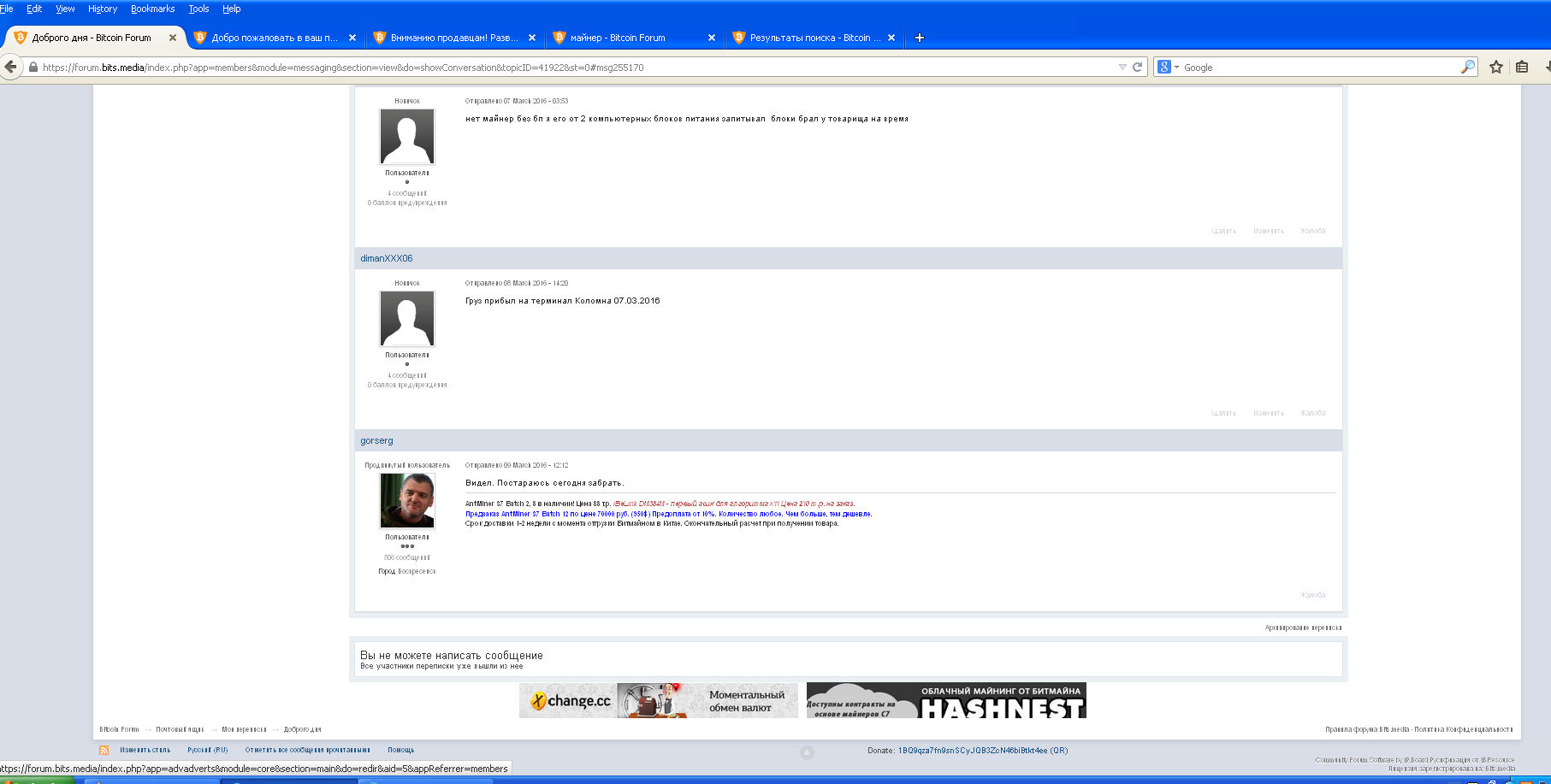
Task: Close the 'Доброго дня - Bitcoin Forum' tab
Action: click(x=173, y=38)
